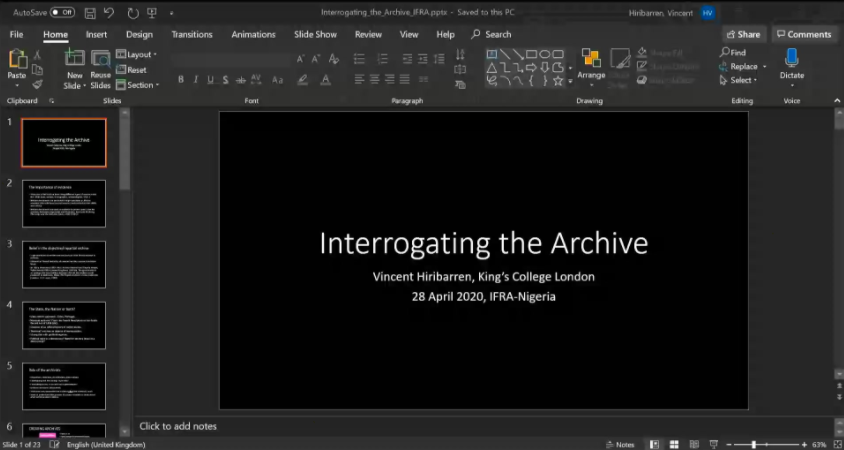The image size is (844, 450).
Task: Click the Text Direction icon
Action: pos(460,54)
